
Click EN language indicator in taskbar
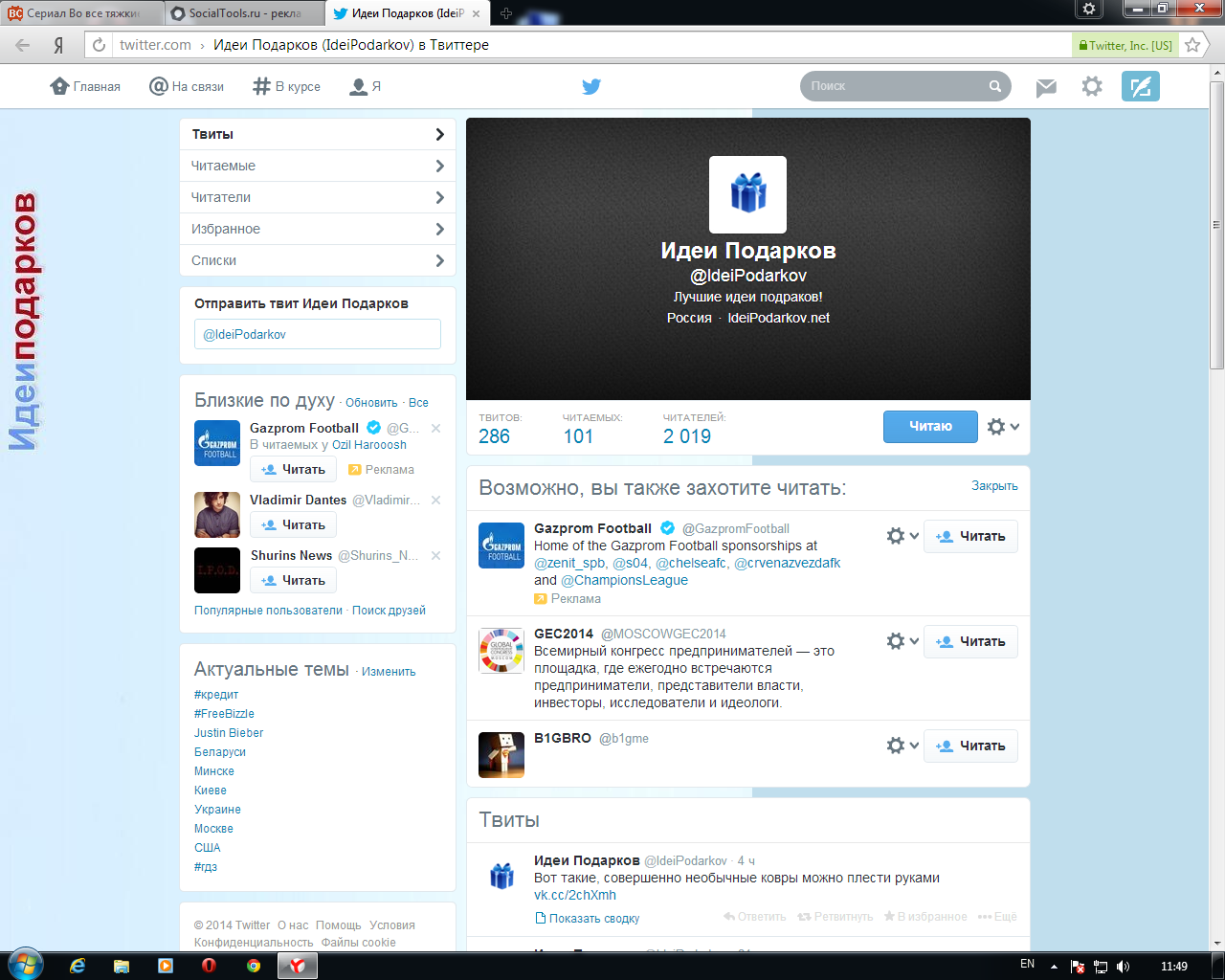click(1028, 965)
